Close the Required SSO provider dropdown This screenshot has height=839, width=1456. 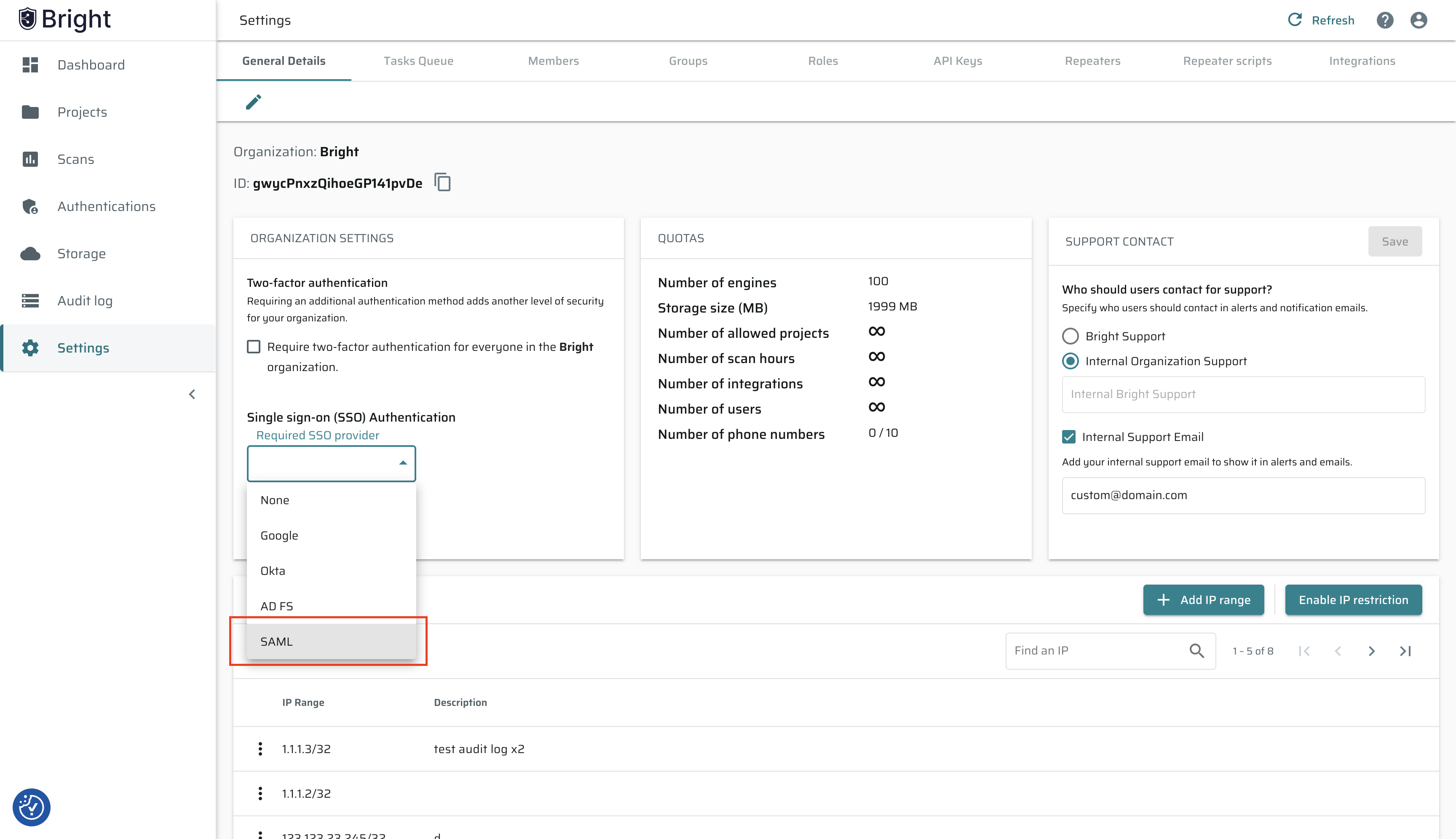coord(332,463)
